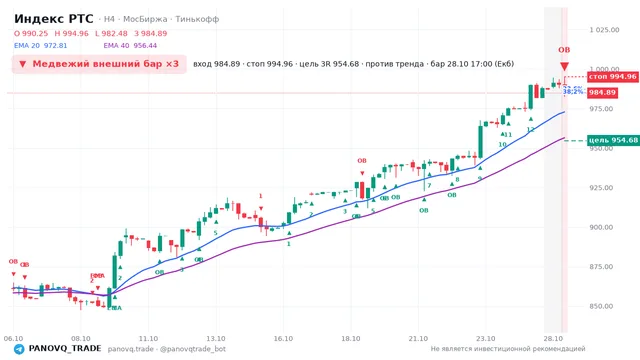Click the green '10' signal number marker
This screenshot has height=360, width=640.
(502, 144)
